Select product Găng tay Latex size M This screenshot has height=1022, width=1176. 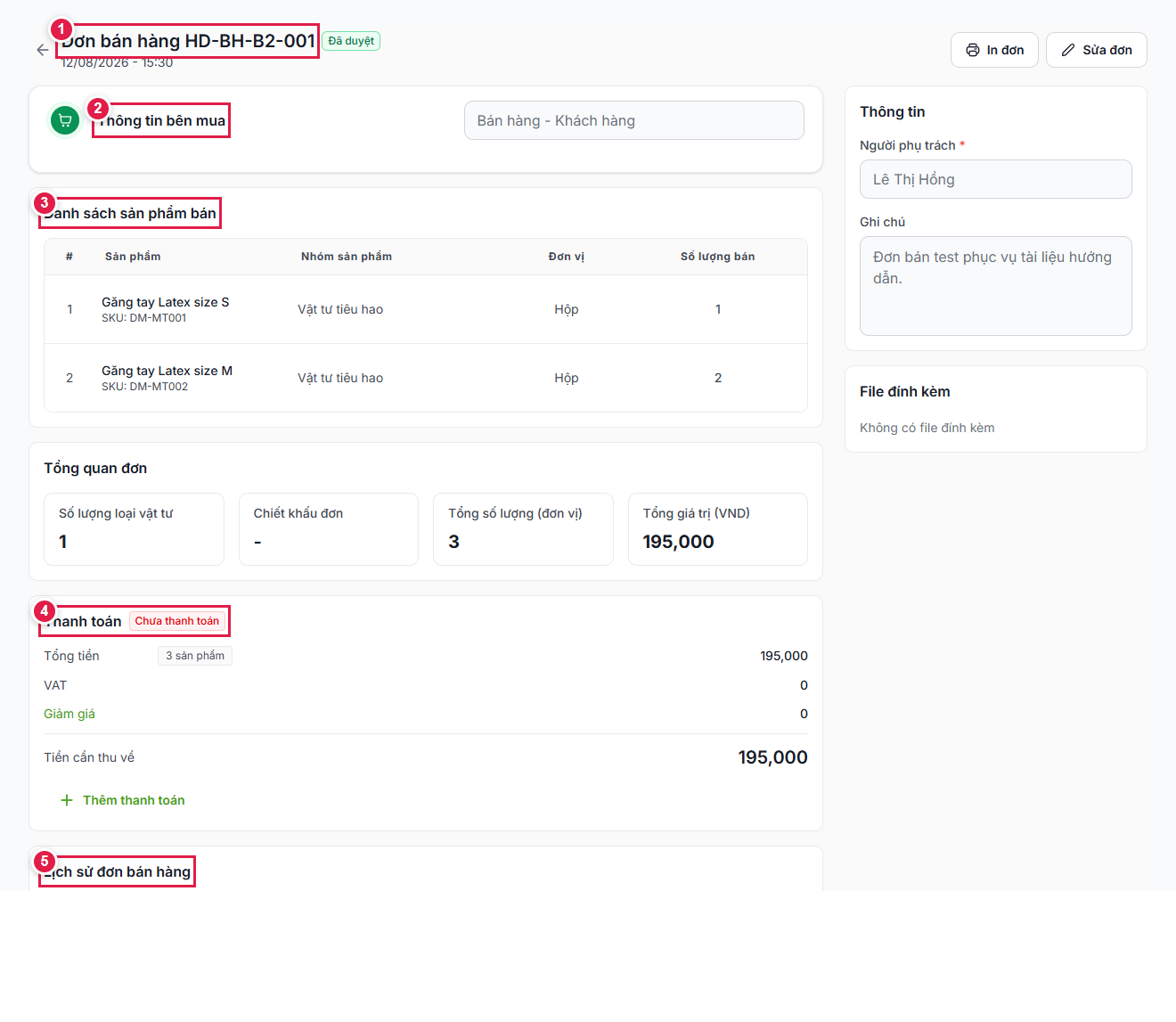click(x=167, y=371)
